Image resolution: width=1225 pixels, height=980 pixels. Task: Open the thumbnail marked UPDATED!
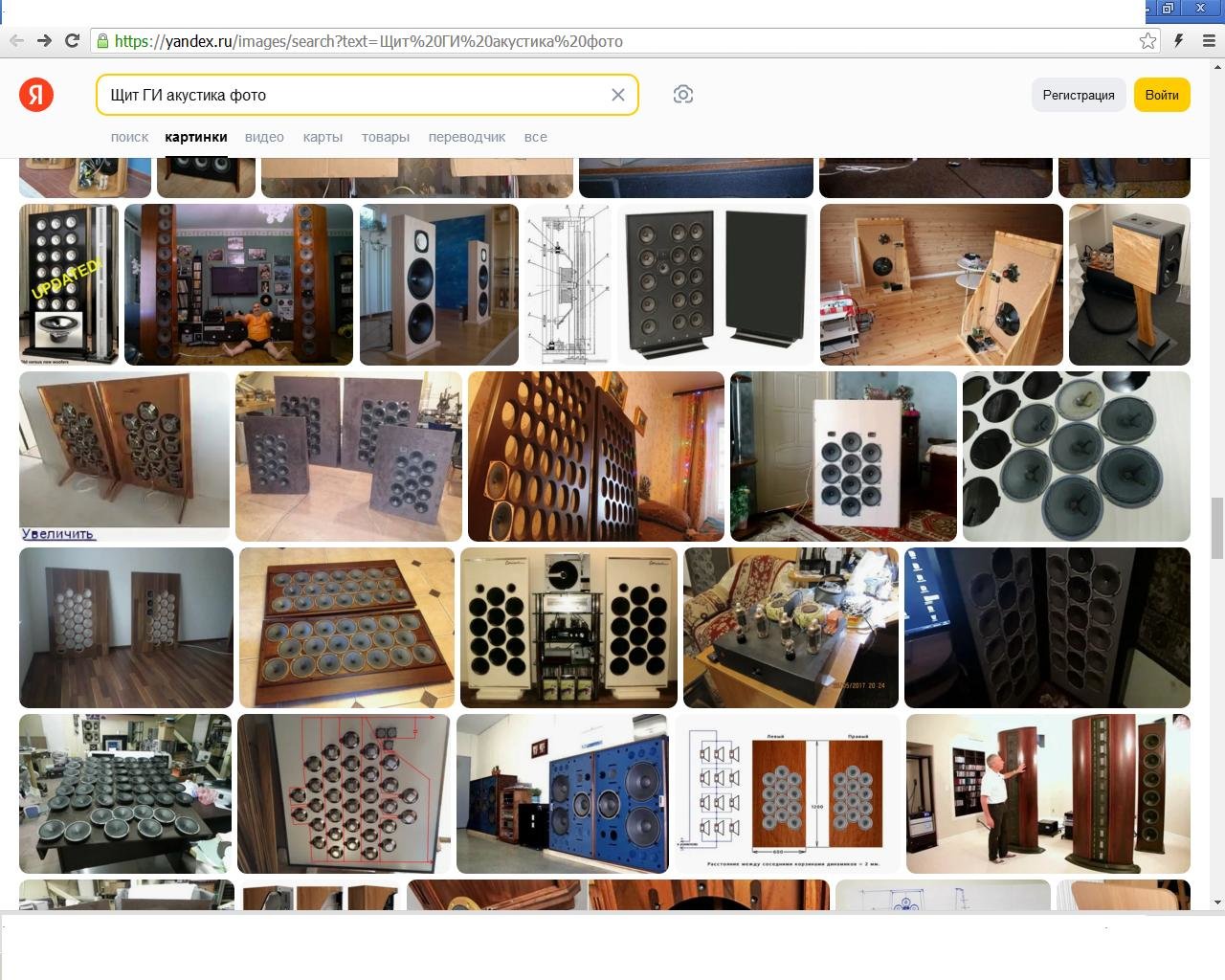[x=69, y=284]
